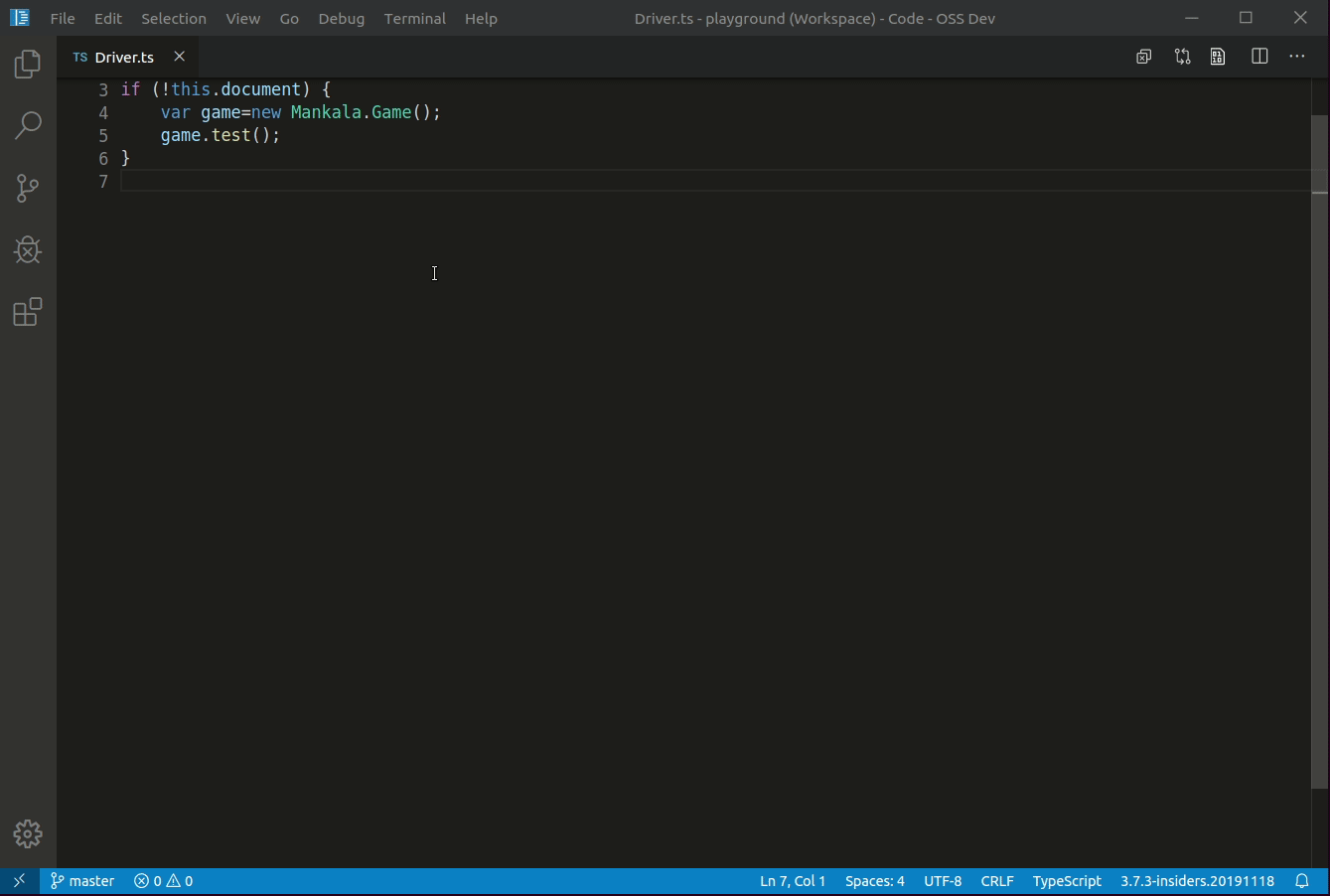The width and height of the screenshot is (1330, 896).
Task: Click the remote window indicator in status bar
Action: pyautogui.click(x=19, y=881)
